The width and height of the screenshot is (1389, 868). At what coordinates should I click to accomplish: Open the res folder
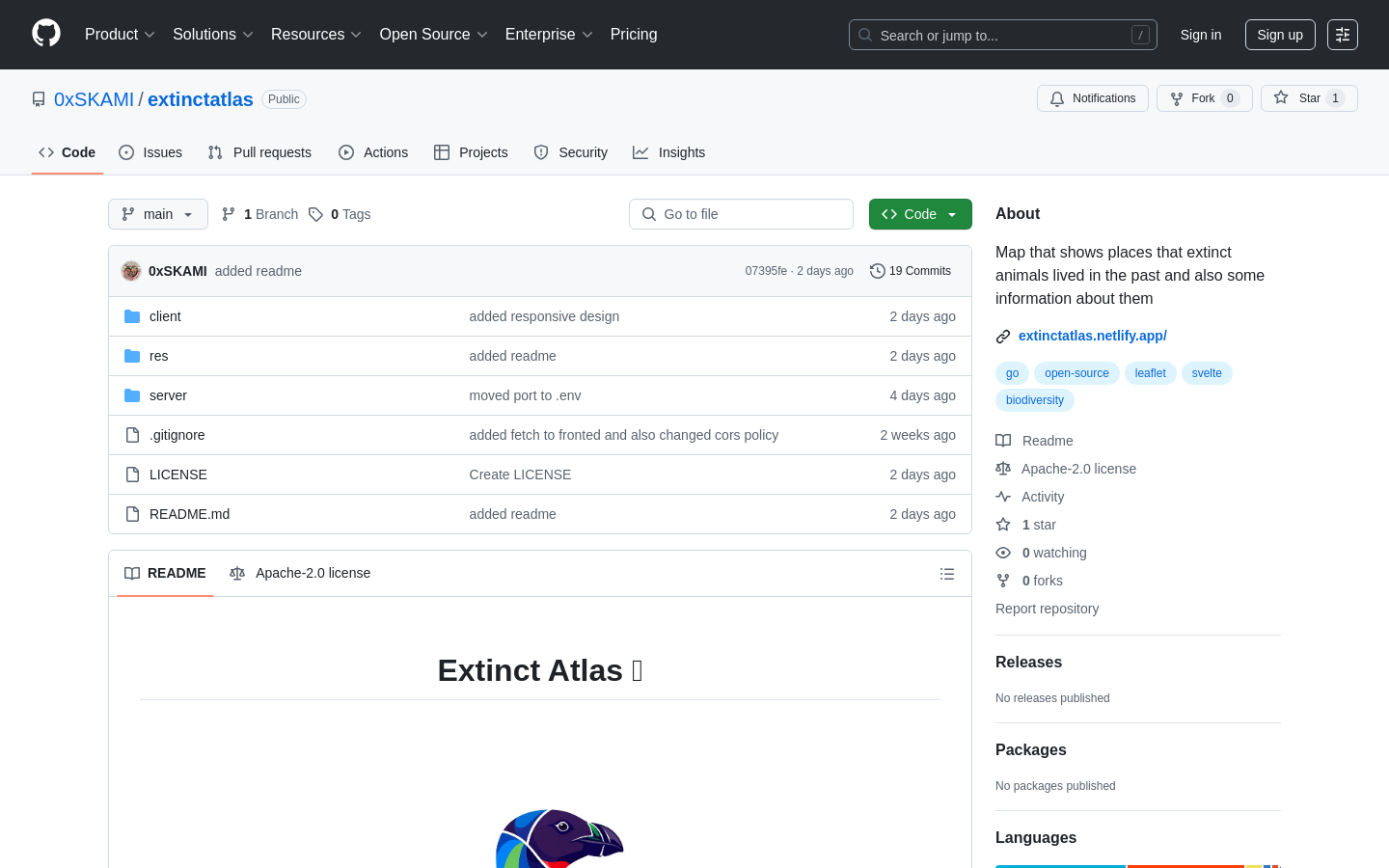(159, 356)
